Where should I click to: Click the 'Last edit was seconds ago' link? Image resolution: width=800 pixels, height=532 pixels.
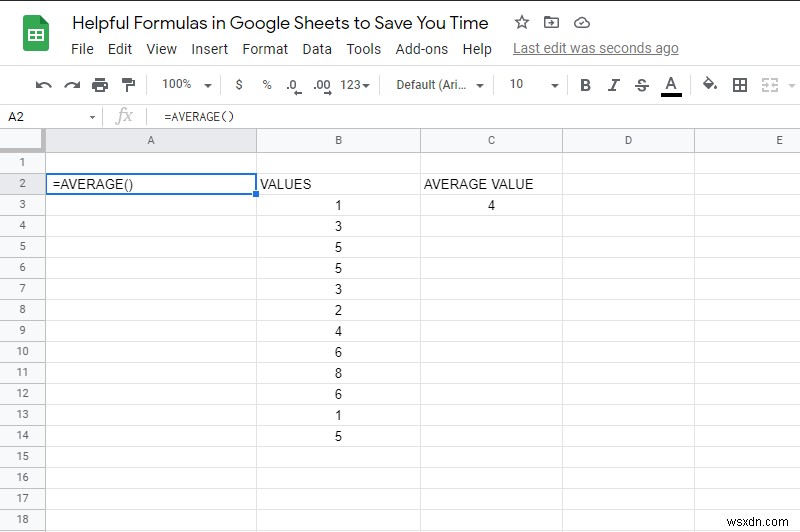[x=595, y=48]
